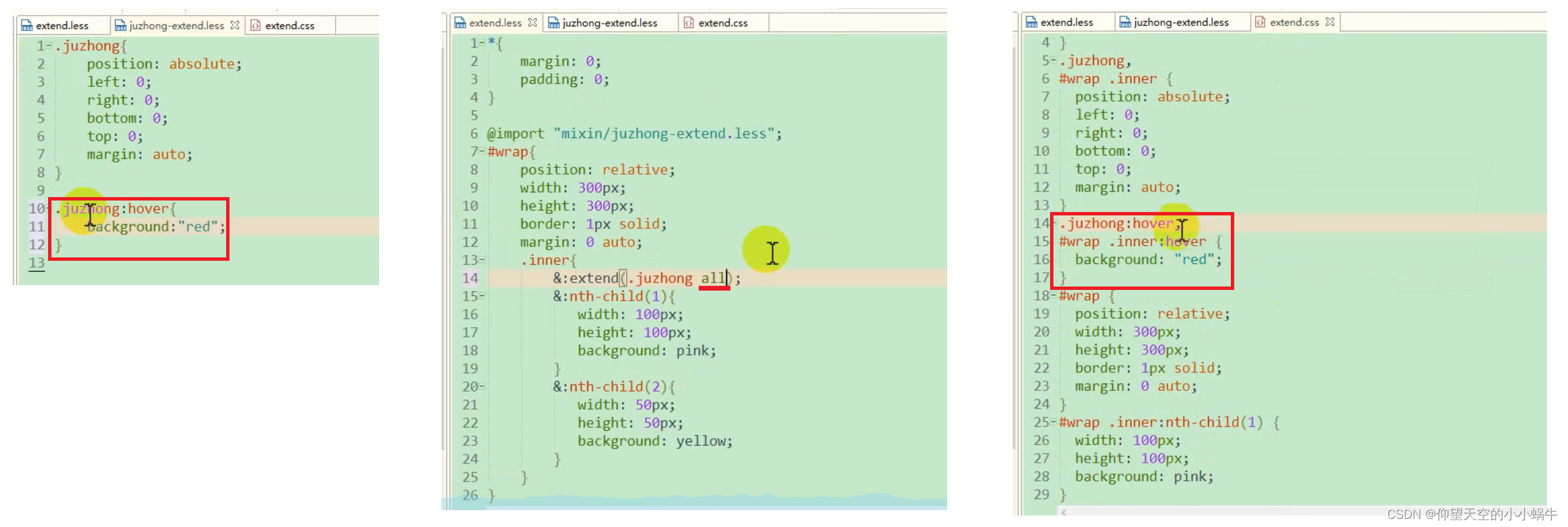Click line number 14 in middle editor gutter

(x=470, y=278)
